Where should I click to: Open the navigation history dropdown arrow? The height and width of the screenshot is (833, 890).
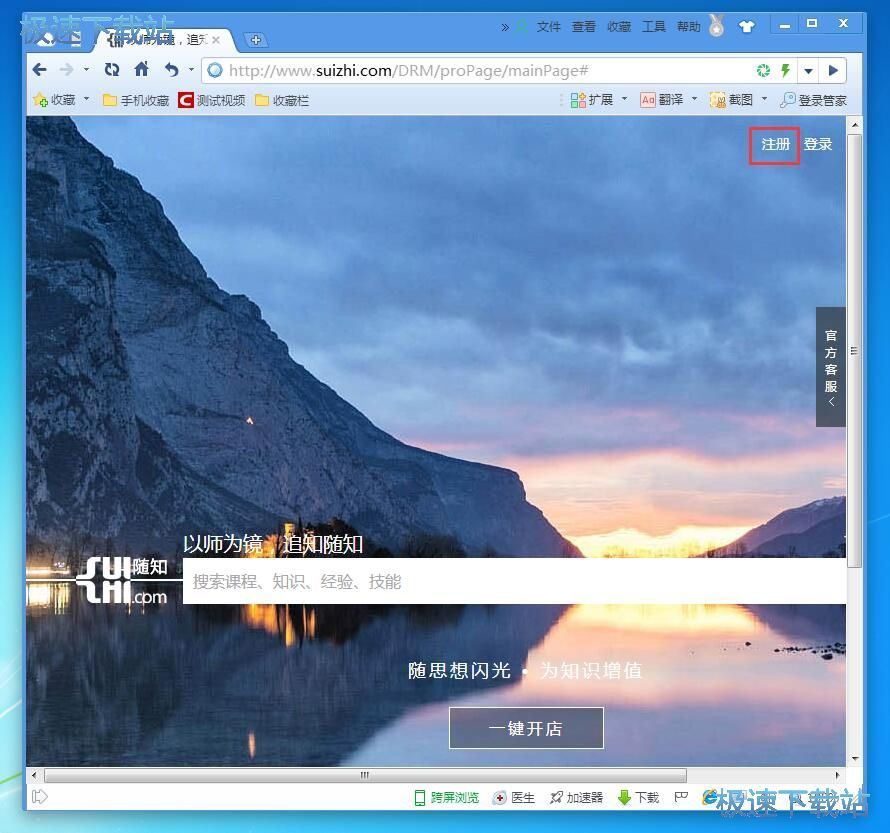pos(86,69)
